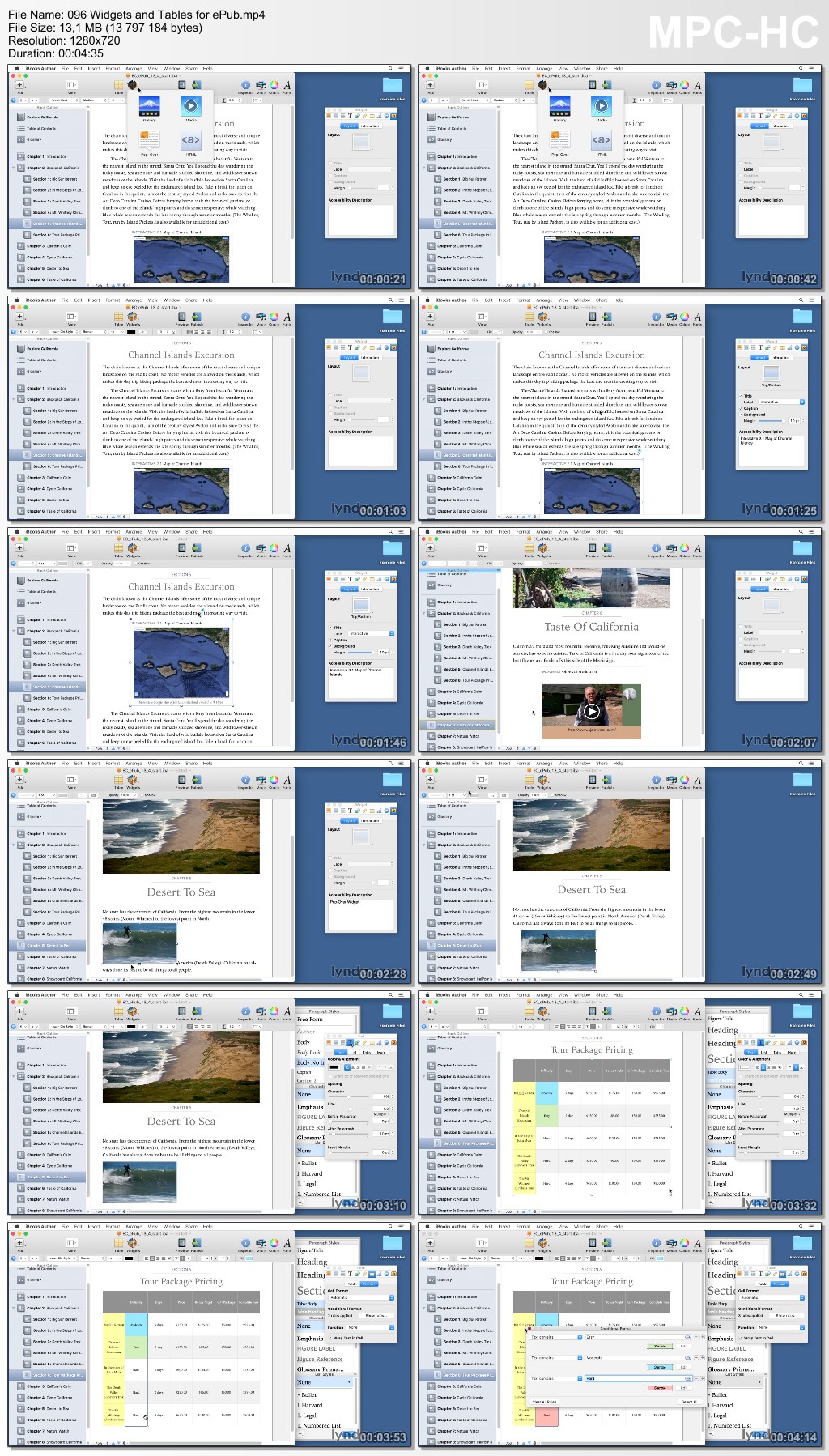Open the Inspector icon in the 00:01:46 frame

coord(245,548)
